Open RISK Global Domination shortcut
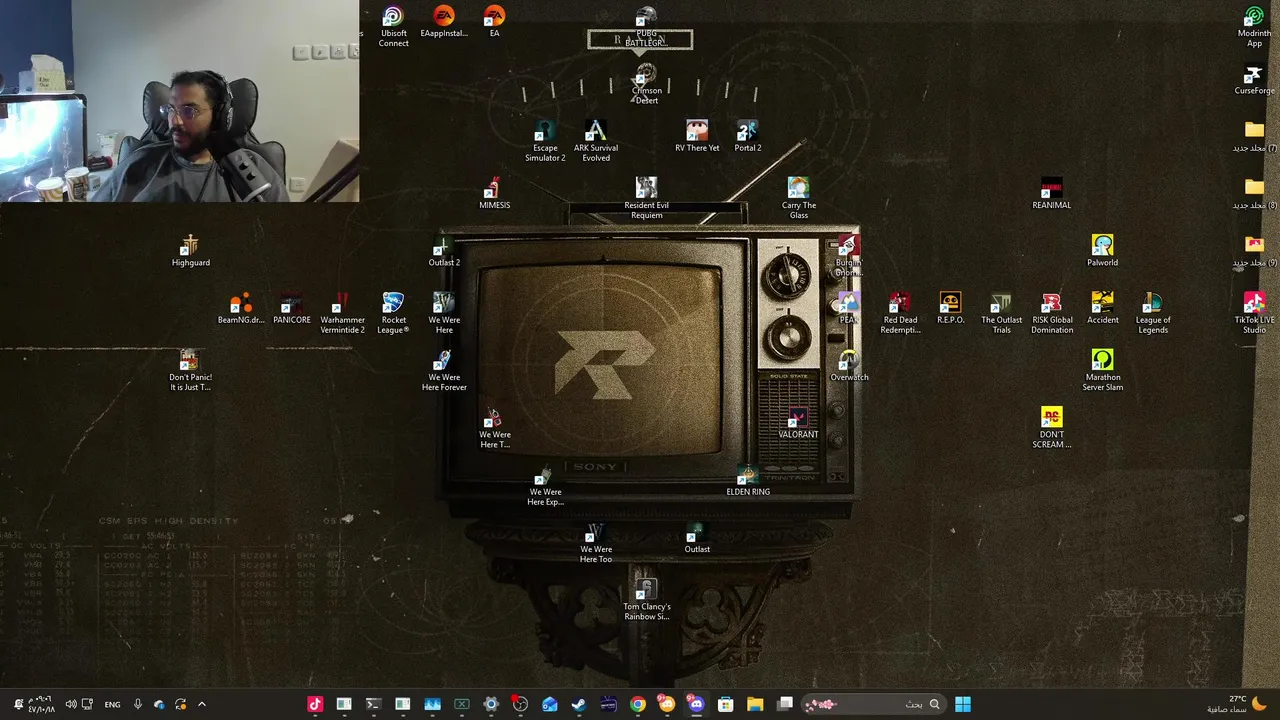1280x720 pixels. (x=1052, y=312)
